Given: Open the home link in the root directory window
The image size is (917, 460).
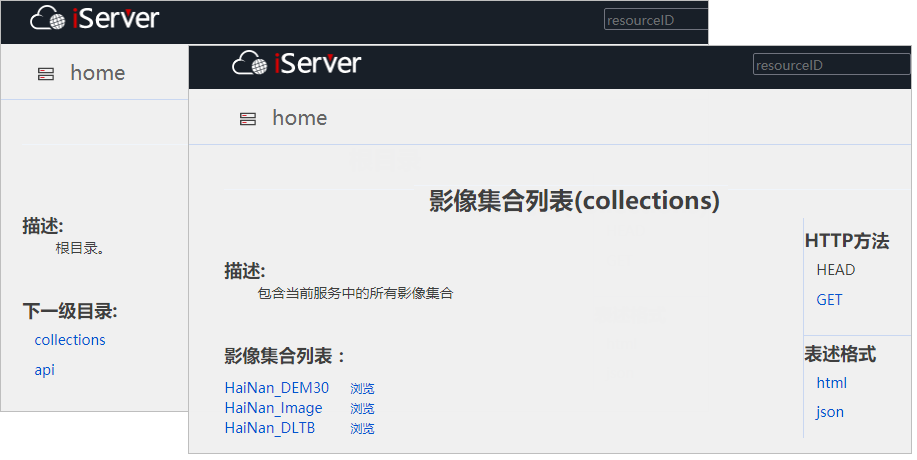Looking at the screenshot, I should [x=97, y=73].
